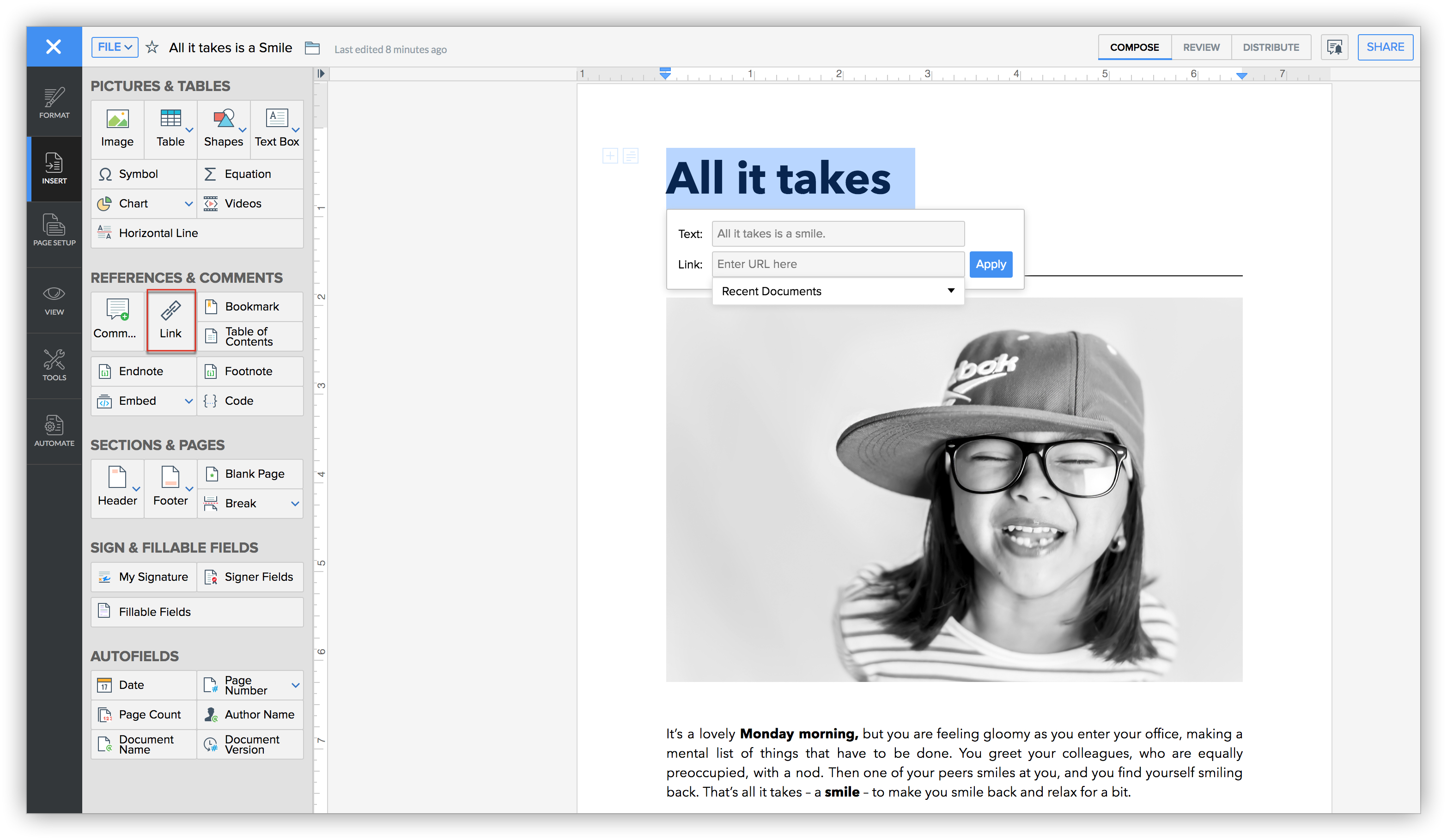Open the DISTRIBUTE tab
The width and height of the screenshot is (1447, 840).
click(x=1270, y=47)
